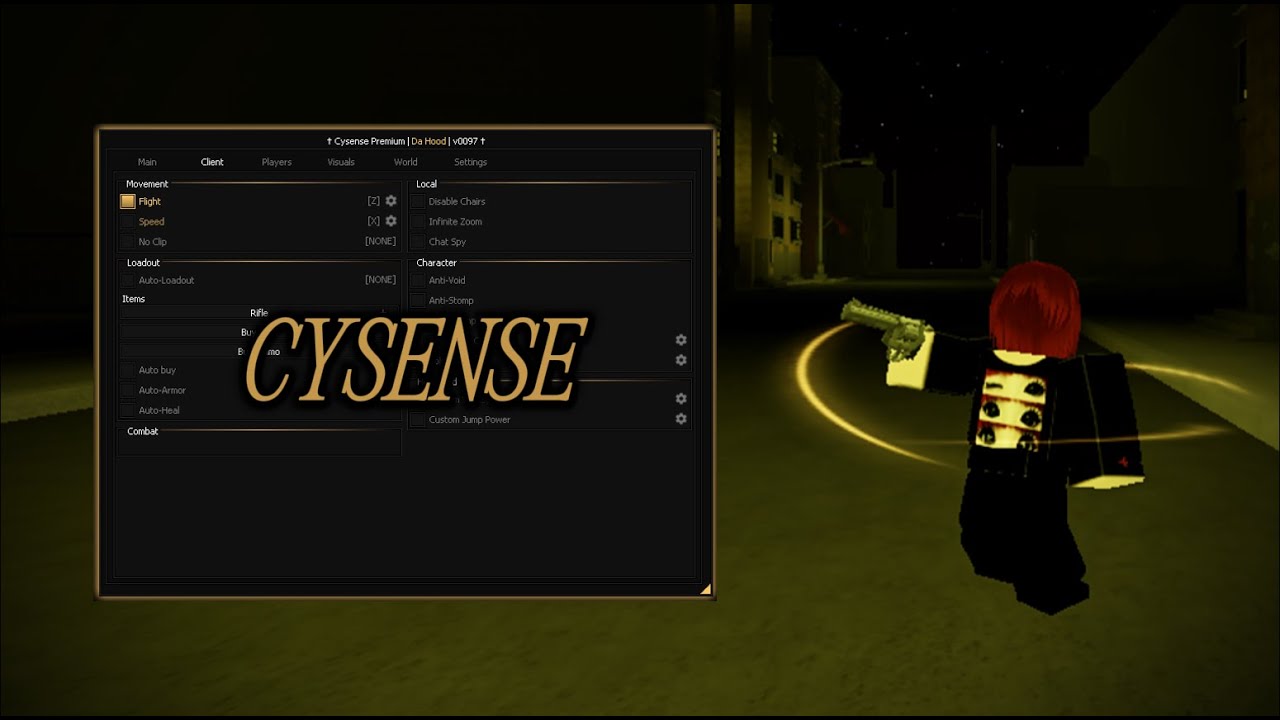Toggle the Auto-Loadout checkbox

pos(128,280)
